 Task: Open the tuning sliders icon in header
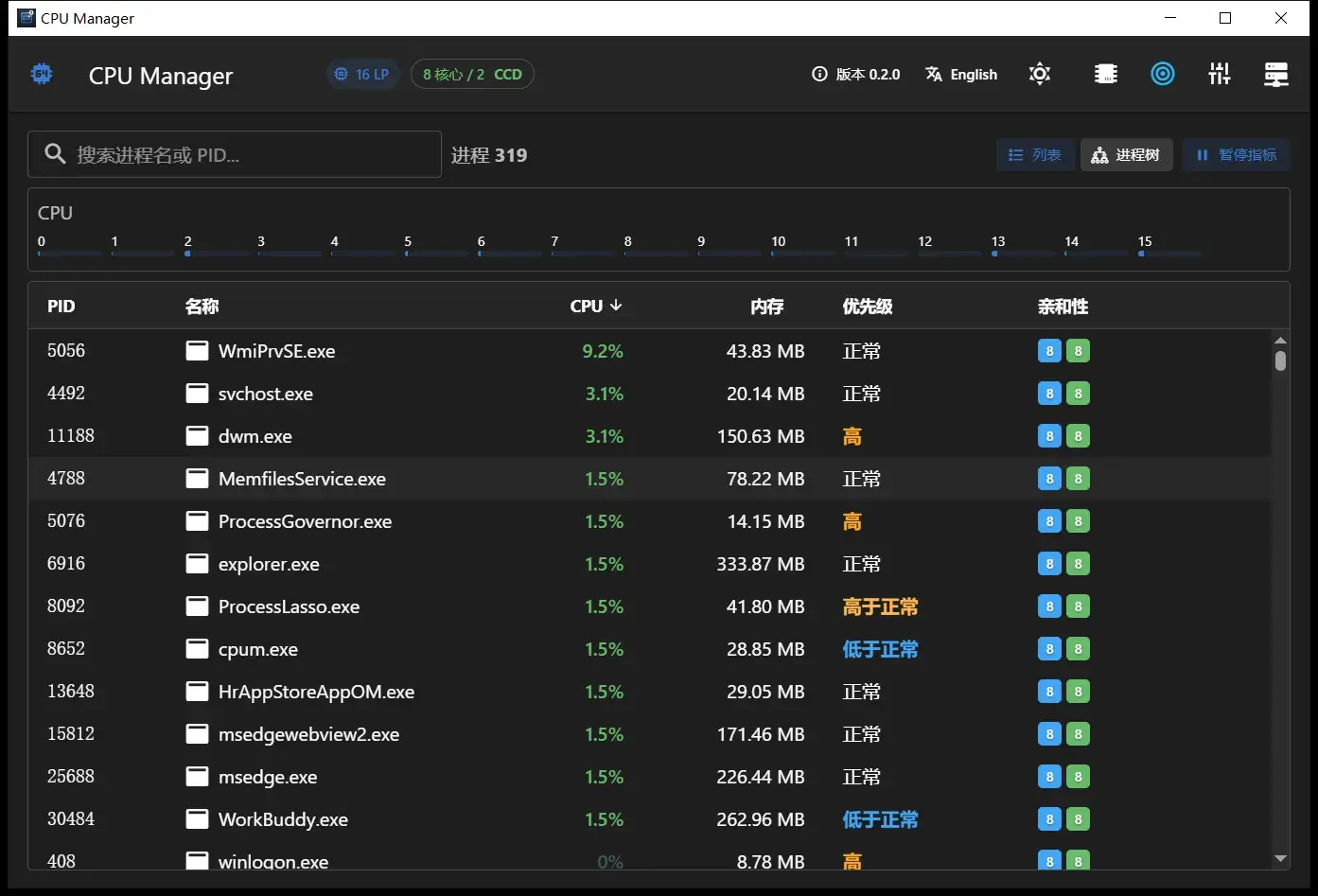click(x=1220, y=74)
